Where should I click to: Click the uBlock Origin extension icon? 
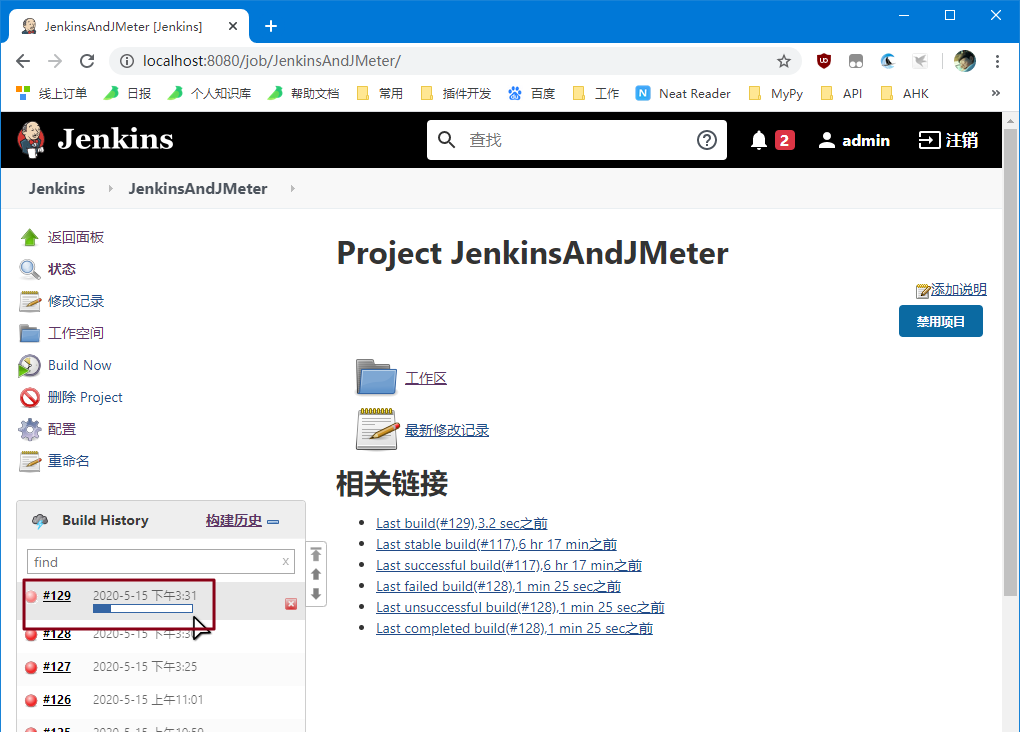[x=824, y=61]
